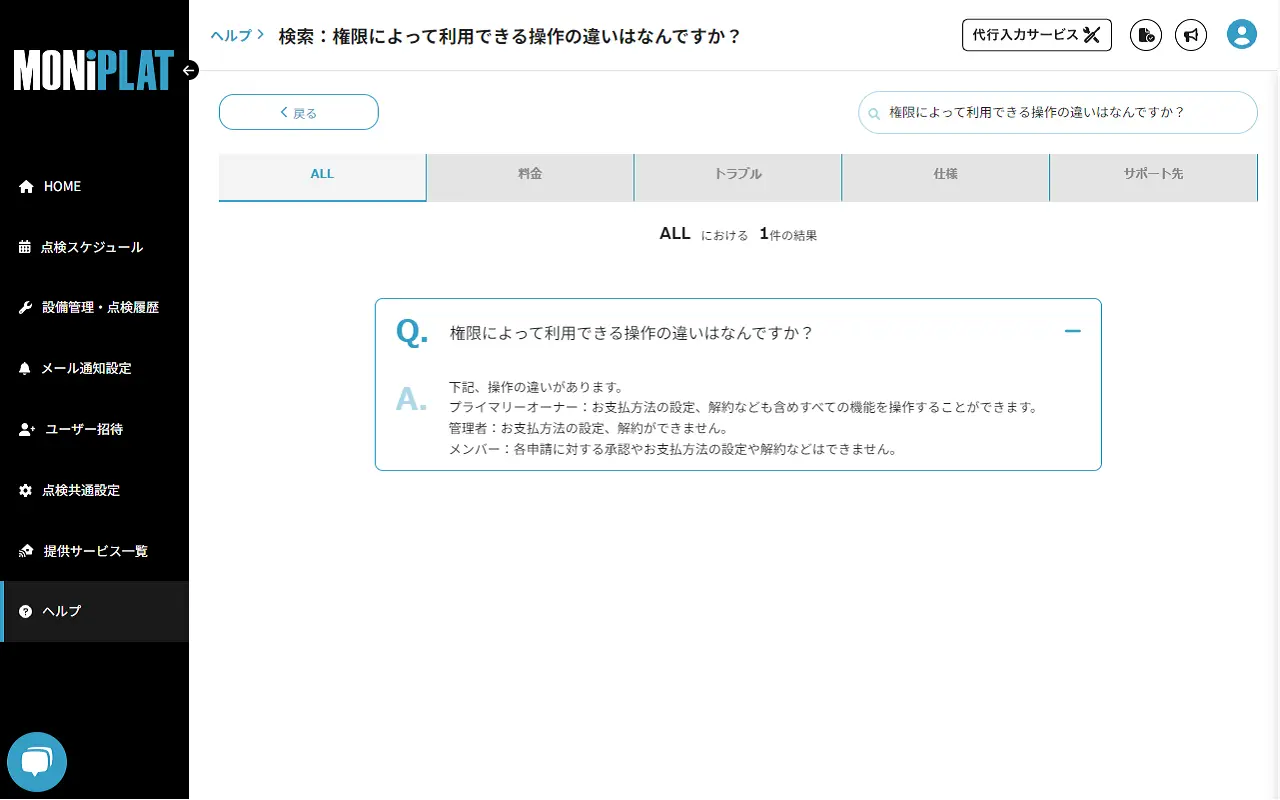Open the ヘルプ breadcrumb link

(228, 34)
